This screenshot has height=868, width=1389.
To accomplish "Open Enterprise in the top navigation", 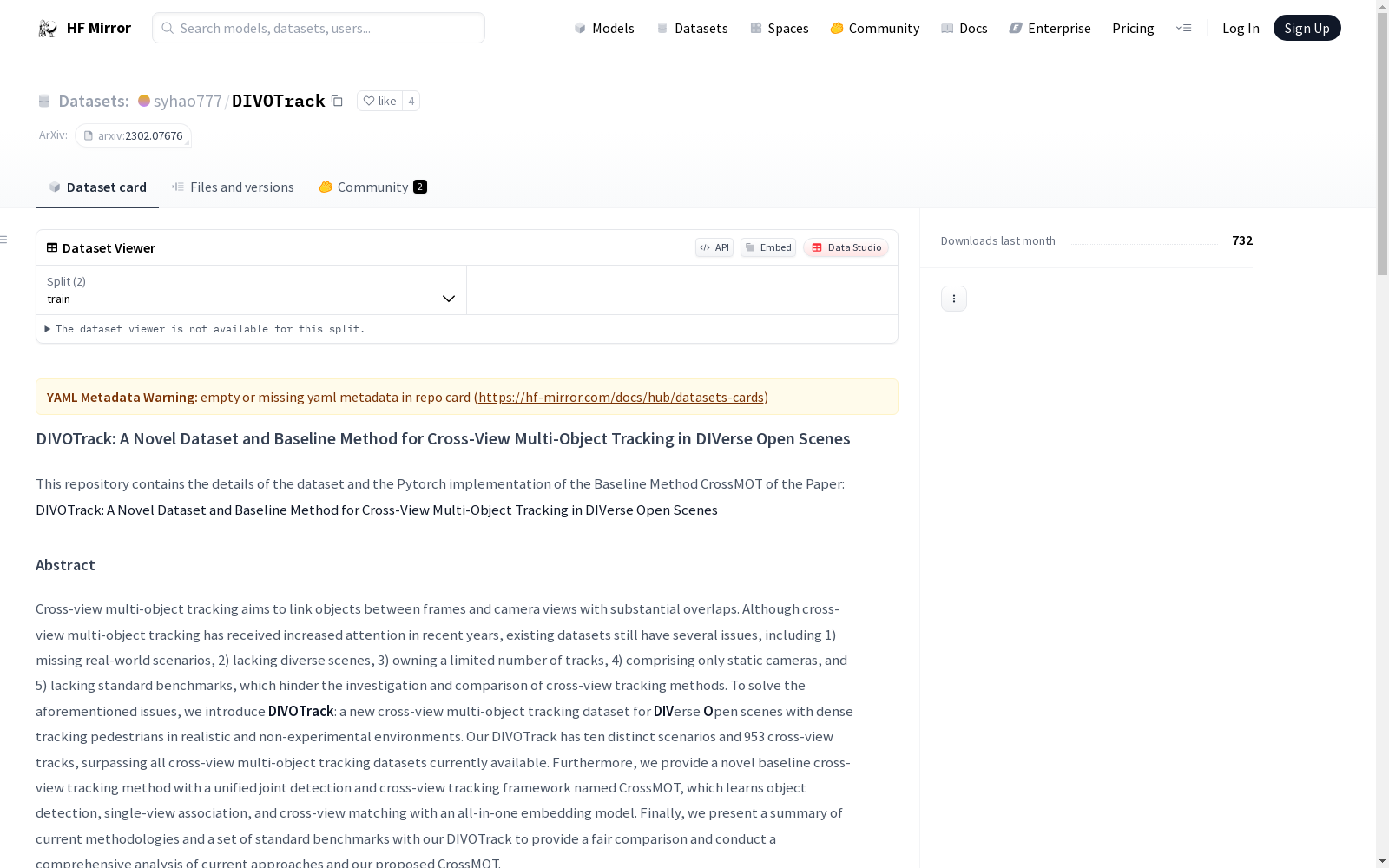I will [x=1050, y=28].
